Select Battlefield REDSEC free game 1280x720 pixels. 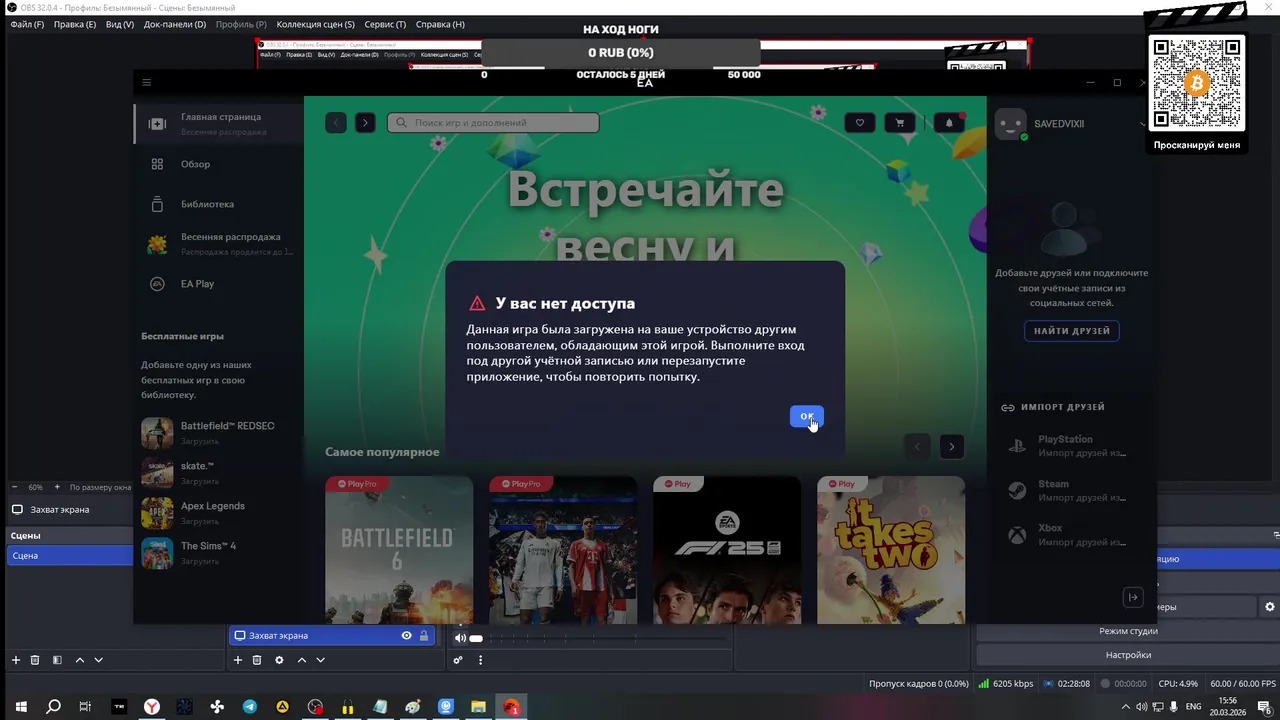pos(218,433)
